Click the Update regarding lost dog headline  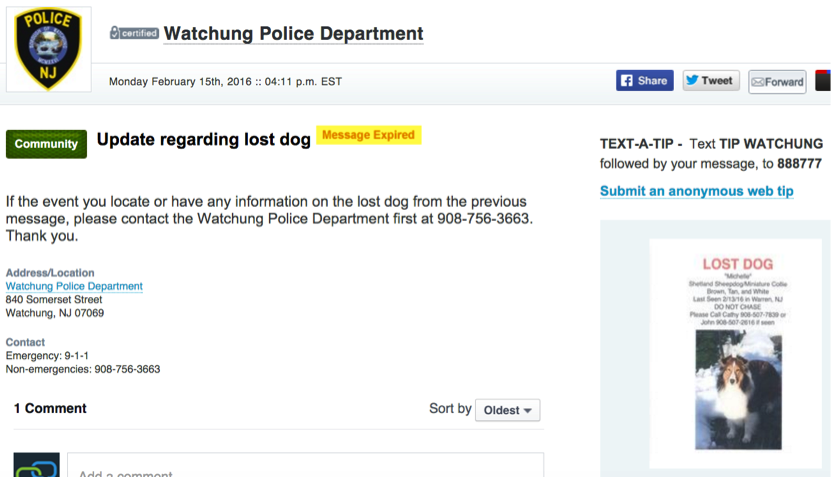(x=204, y=139)
